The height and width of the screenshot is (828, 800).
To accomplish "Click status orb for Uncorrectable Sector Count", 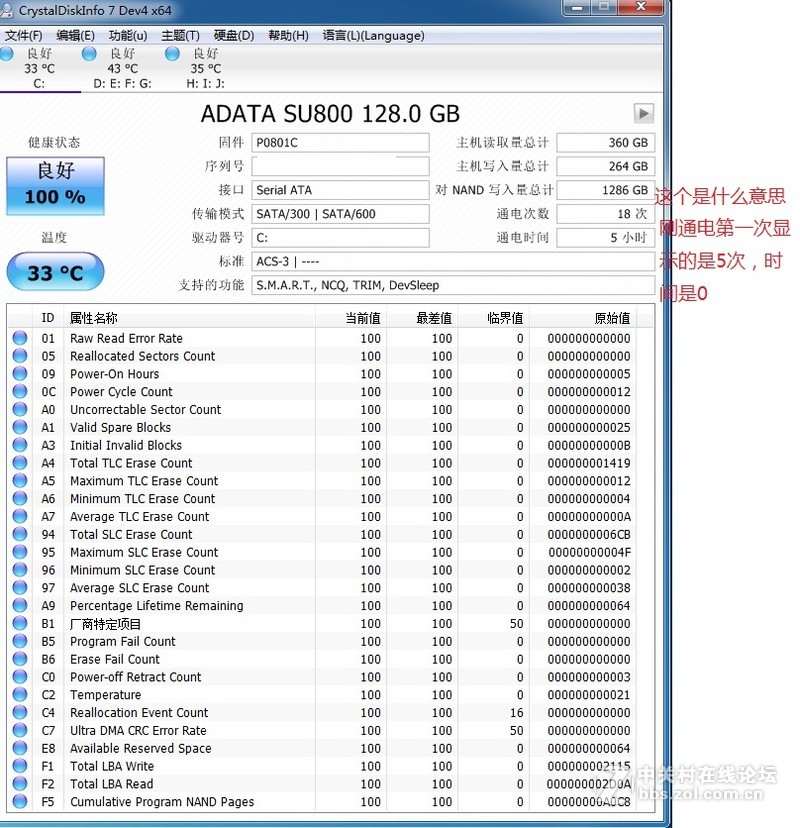I will click(20, 409).
